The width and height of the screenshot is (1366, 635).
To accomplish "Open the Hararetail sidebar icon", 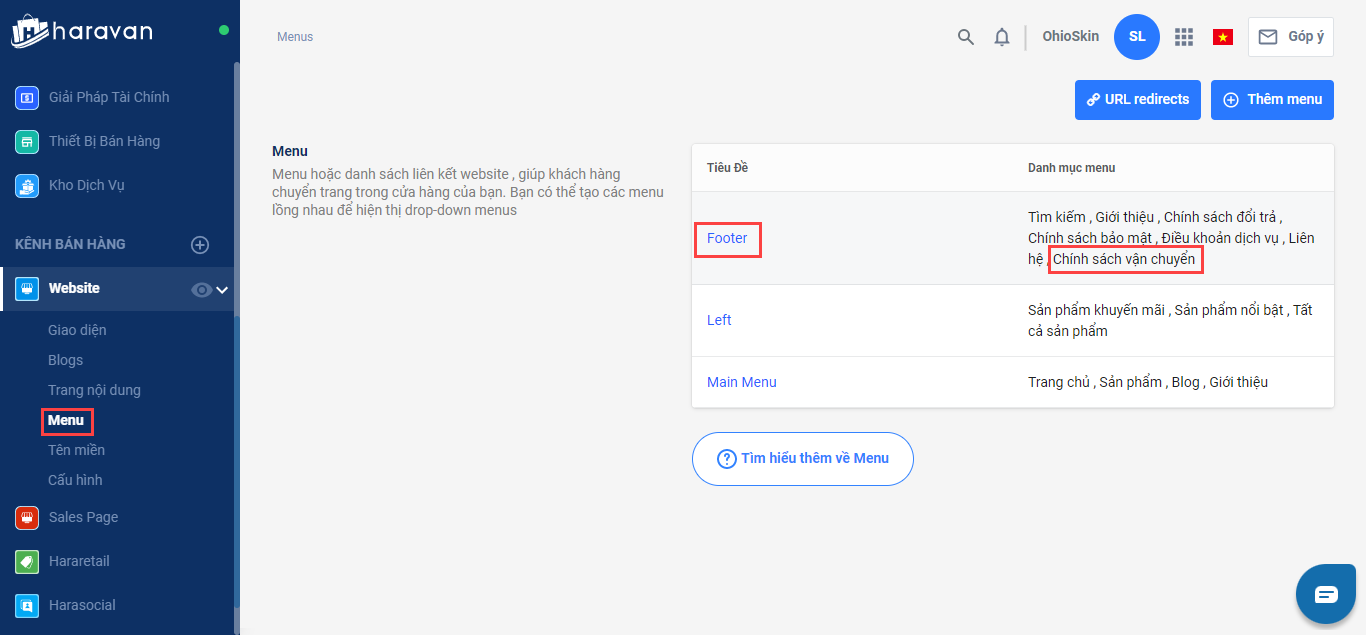I will pyautogui.click(x=27, y=561).
